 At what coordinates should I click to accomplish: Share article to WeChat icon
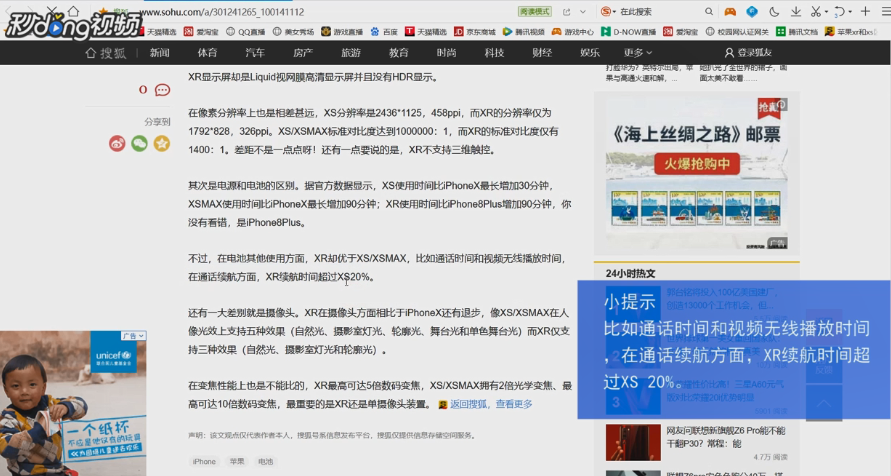(x=139, y=143)
